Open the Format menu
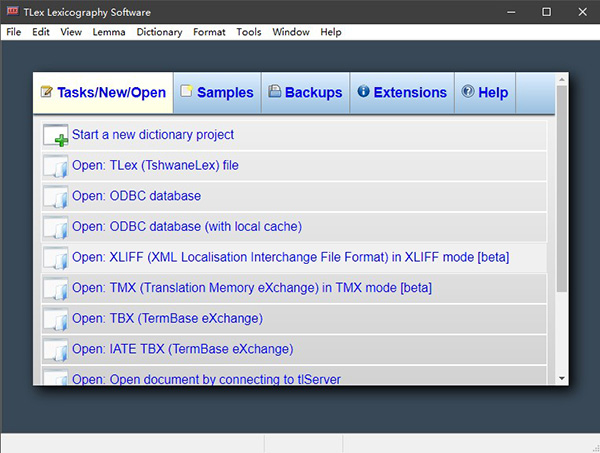The width and height of the screenshot is (600, 453). tap(209, 32)
